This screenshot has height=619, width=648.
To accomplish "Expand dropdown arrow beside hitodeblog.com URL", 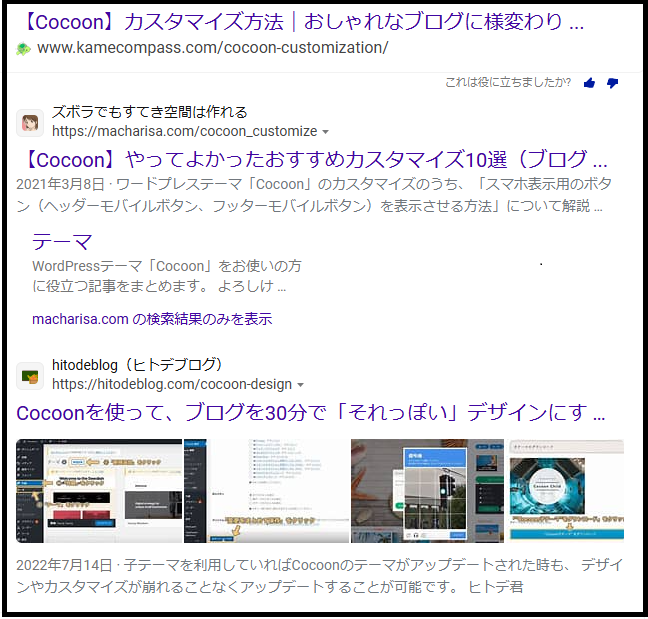I will point(300,385).
